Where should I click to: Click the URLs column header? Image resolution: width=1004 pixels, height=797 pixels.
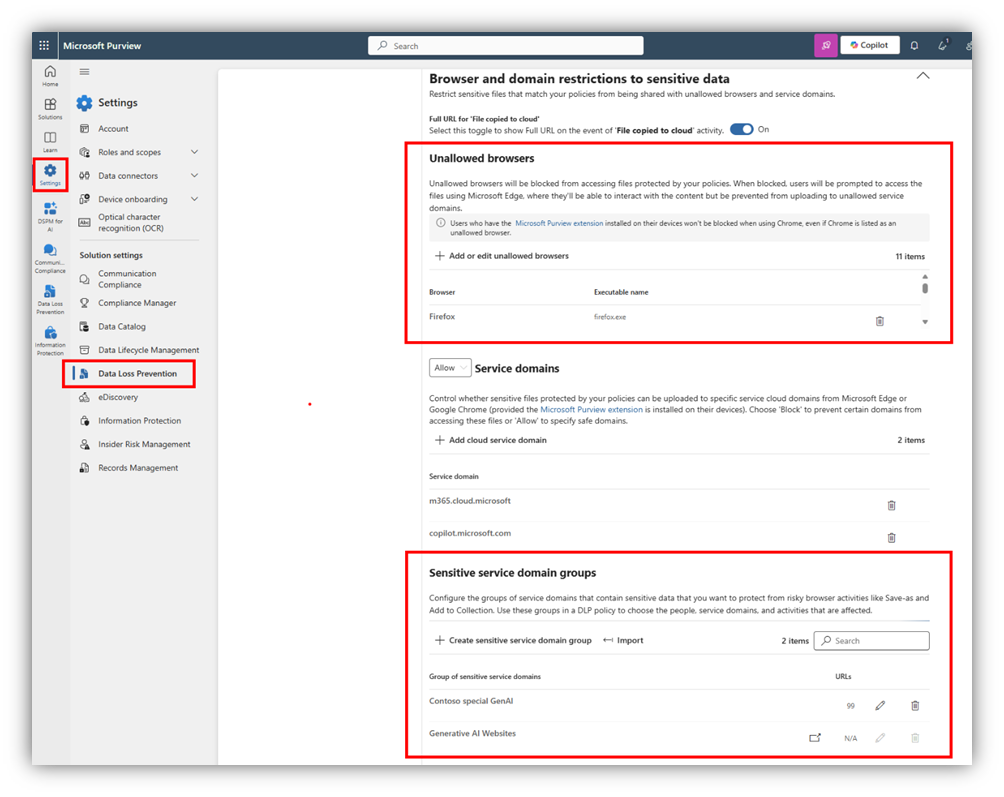click(x=843, y=676)
